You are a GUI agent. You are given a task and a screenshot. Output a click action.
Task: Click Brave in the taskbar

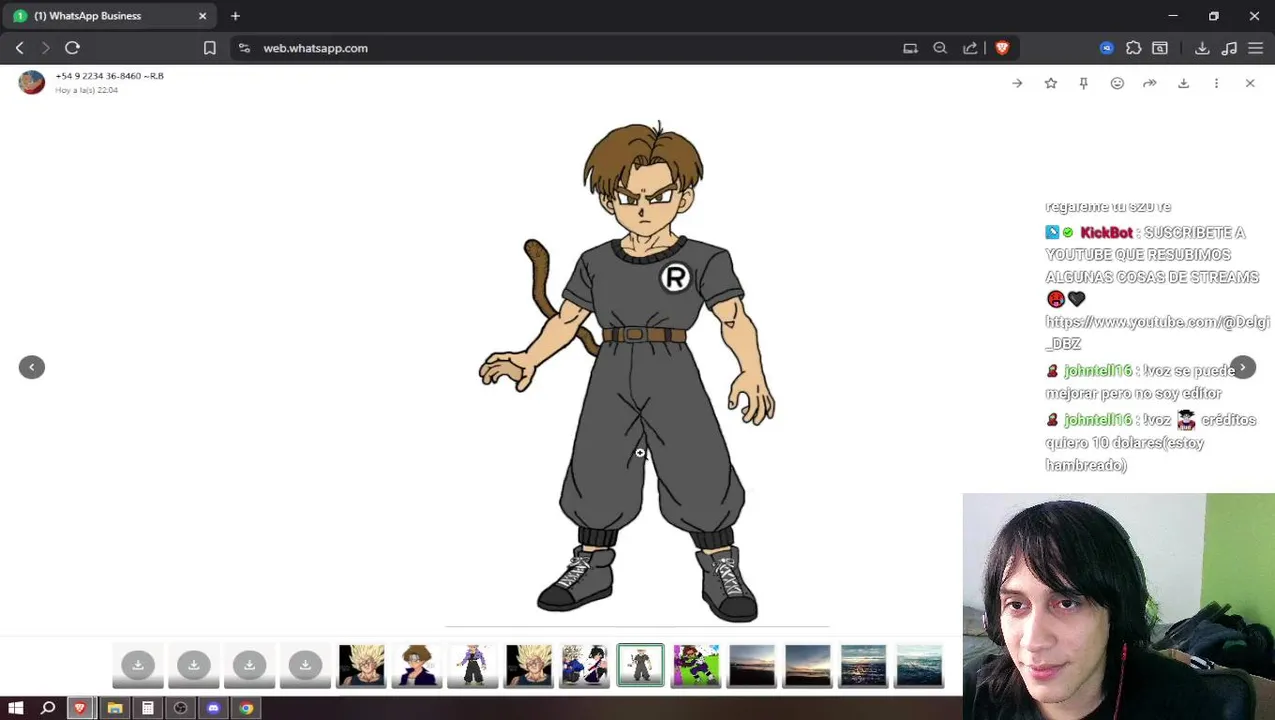coord(80,708)
